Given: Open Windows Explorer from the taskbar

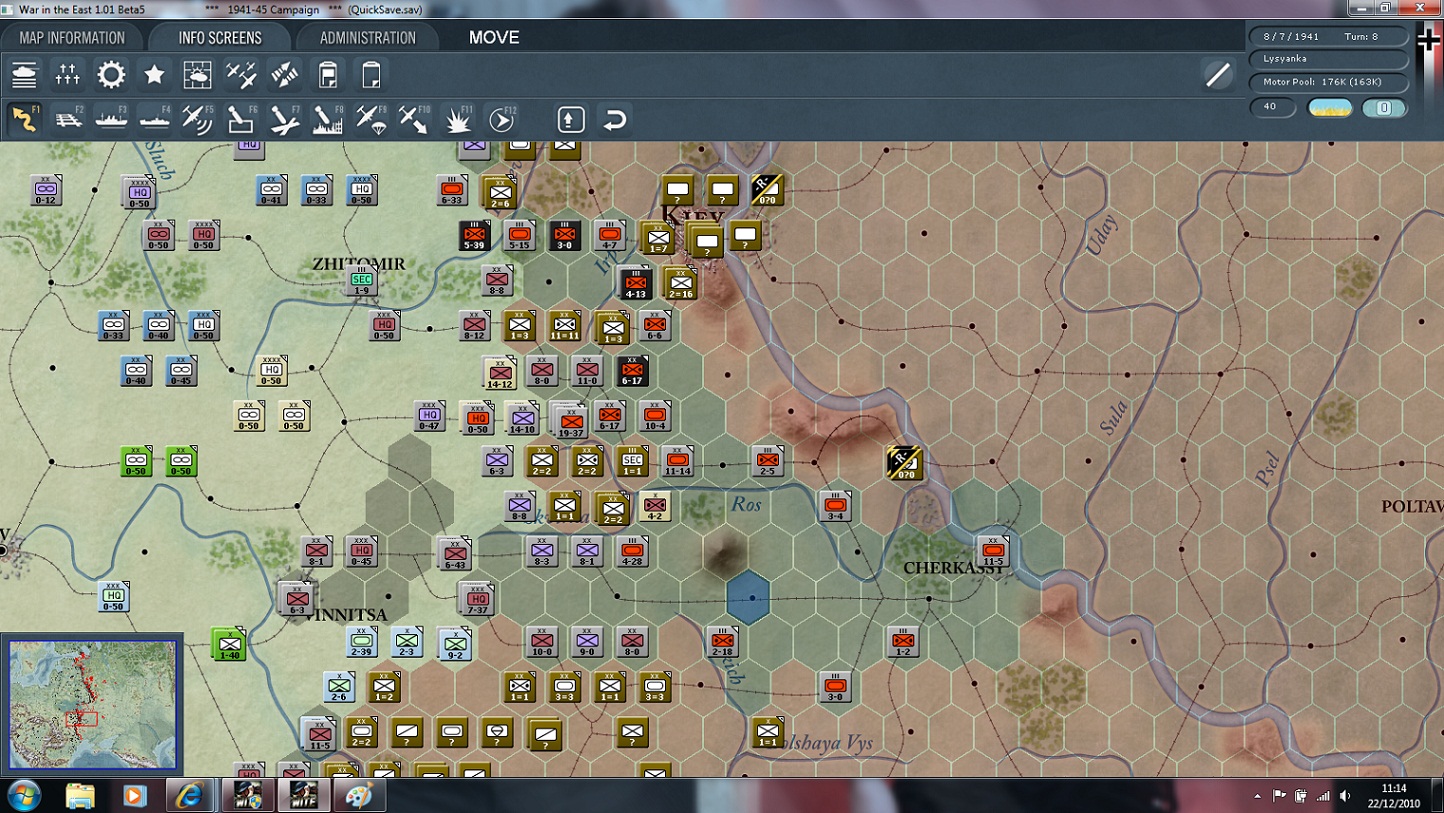Looking at the screenshot, I should click(80, 796).
